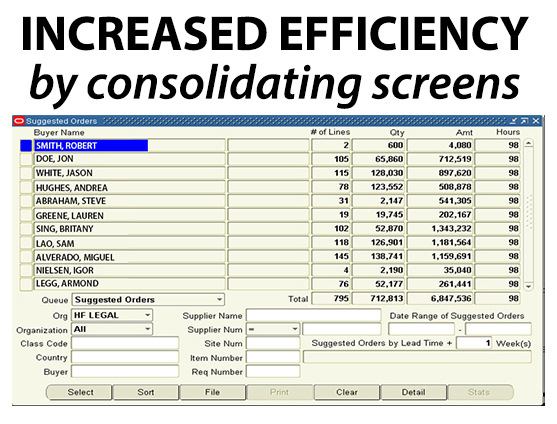Open the Queue dropdown showing Suggested Orders
The image size is (557, 424).
pyautogui.click(x=148, y=300)
